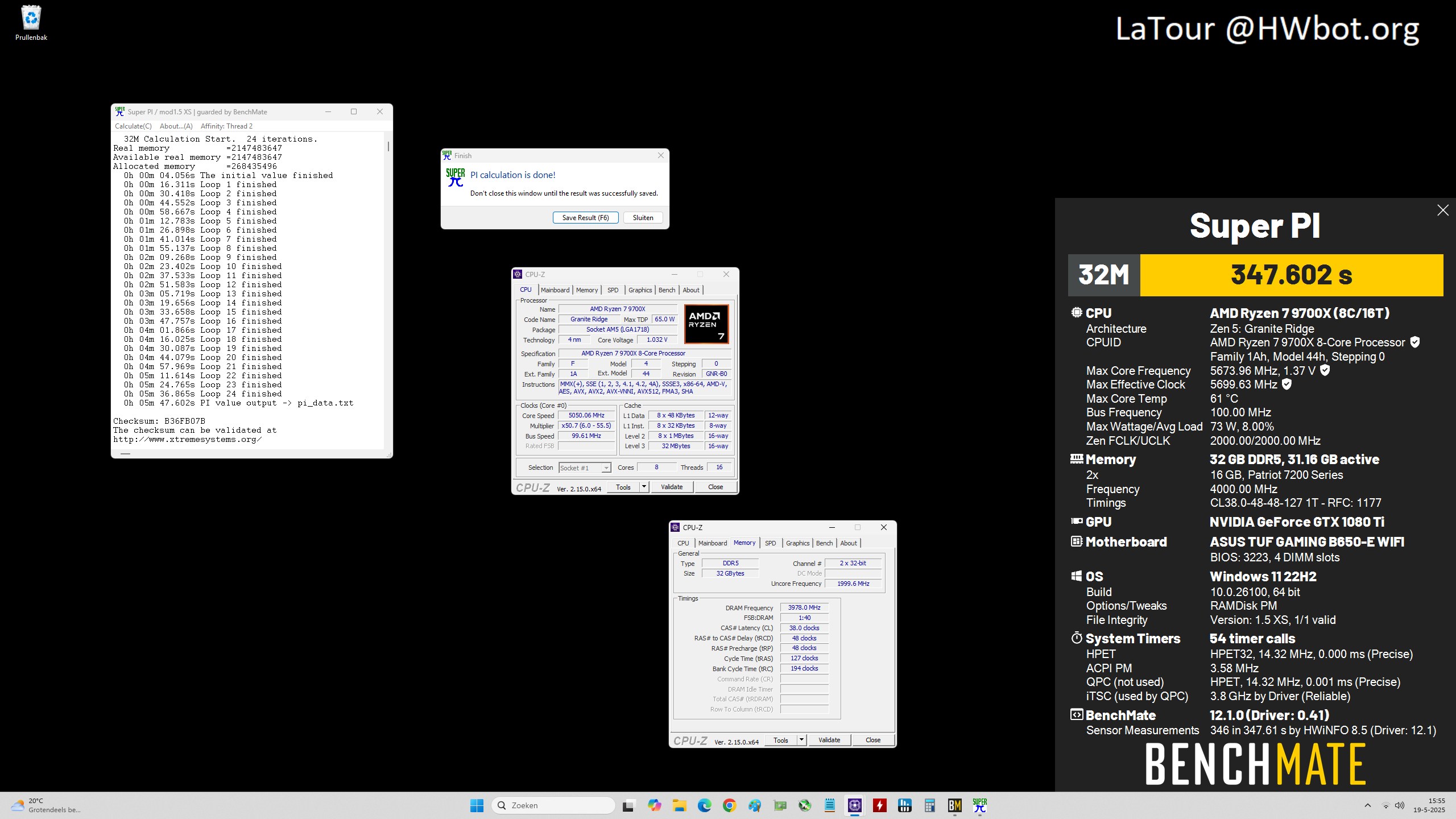1456x819 pixels.
Task: Click Tools button in upper CPU-Z
Action: pyautogui.click(x=623, y=487)
